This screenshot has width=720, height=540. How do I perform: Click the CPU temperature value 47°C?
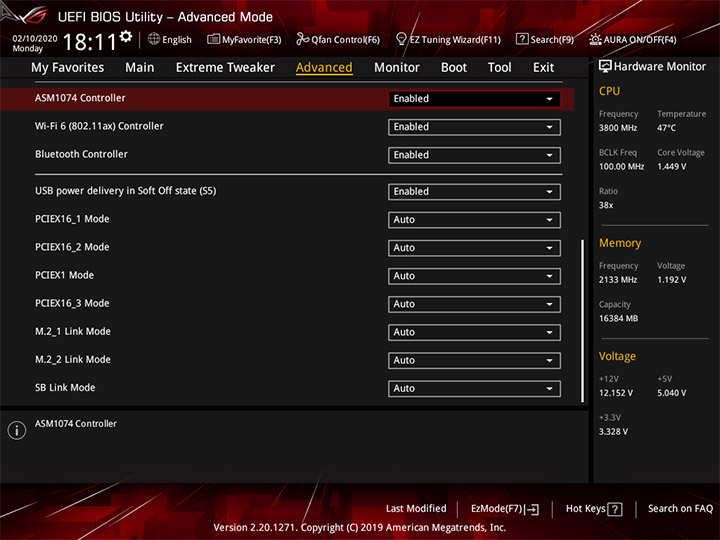[x=666, y=128]
